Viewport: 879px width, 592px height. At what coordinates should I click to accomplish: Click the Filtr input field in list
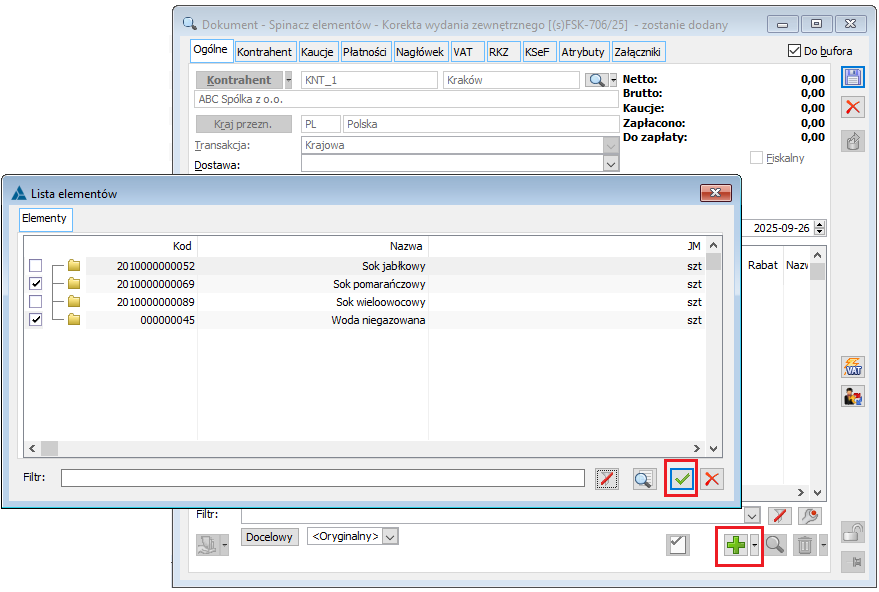[322, 478]
